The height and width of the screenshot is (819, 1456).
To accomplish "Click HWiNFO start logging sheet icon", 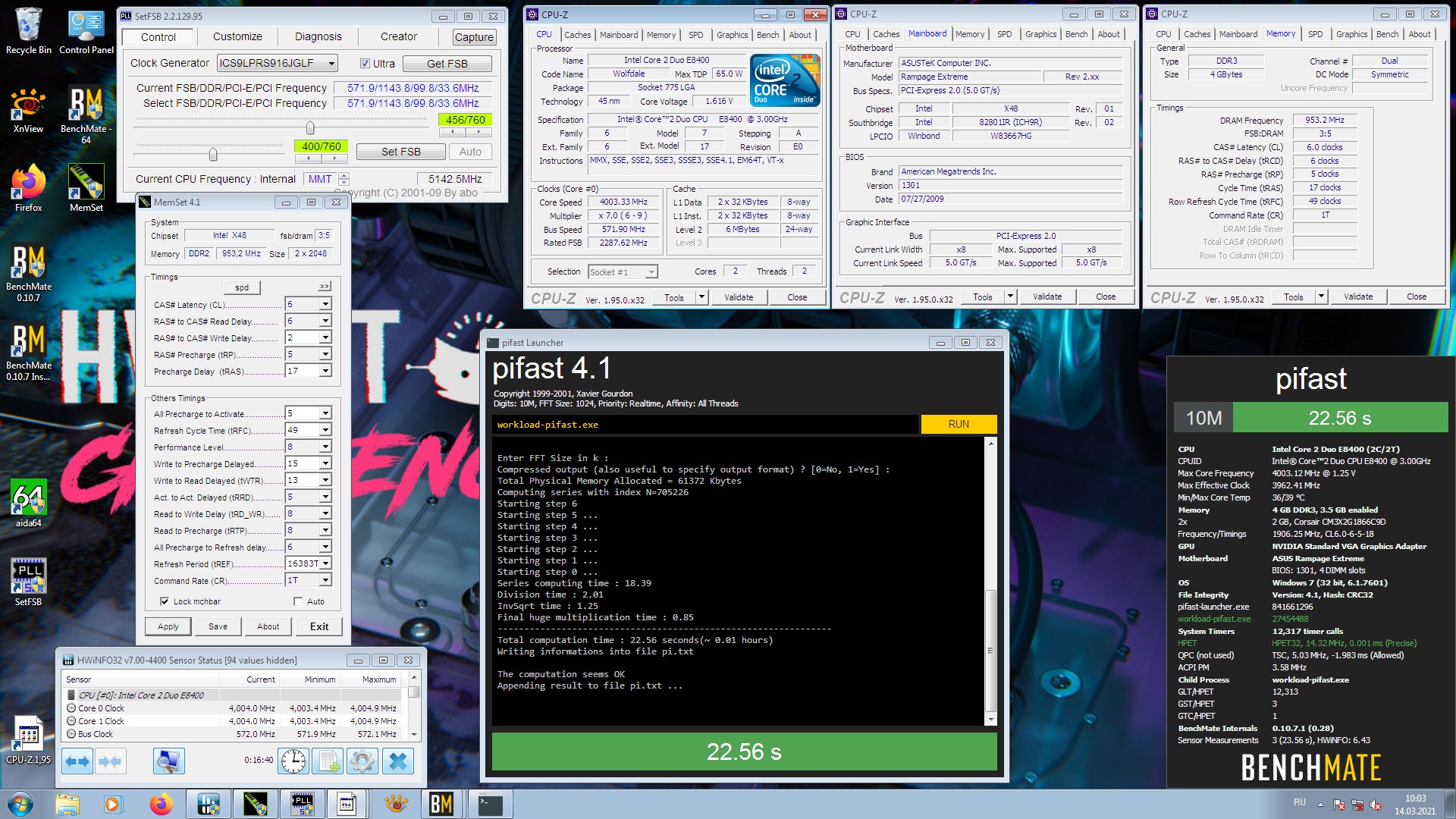I will coord(328,761).
